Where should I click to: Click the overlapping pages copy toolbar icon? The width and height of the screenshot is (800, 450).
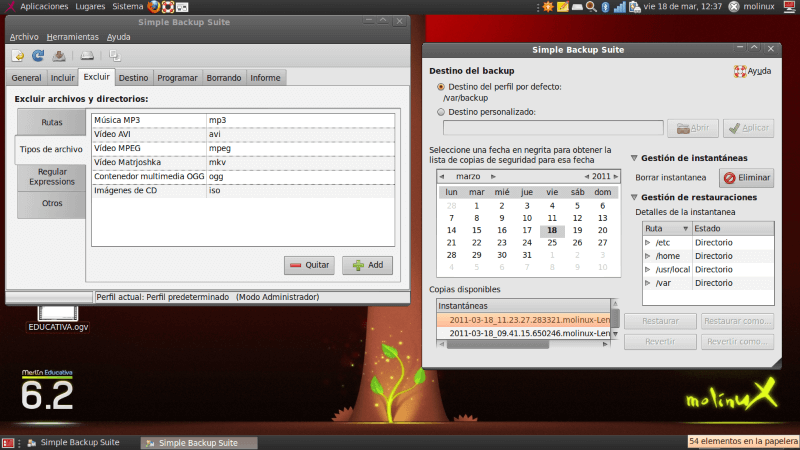tap(115, 56)
